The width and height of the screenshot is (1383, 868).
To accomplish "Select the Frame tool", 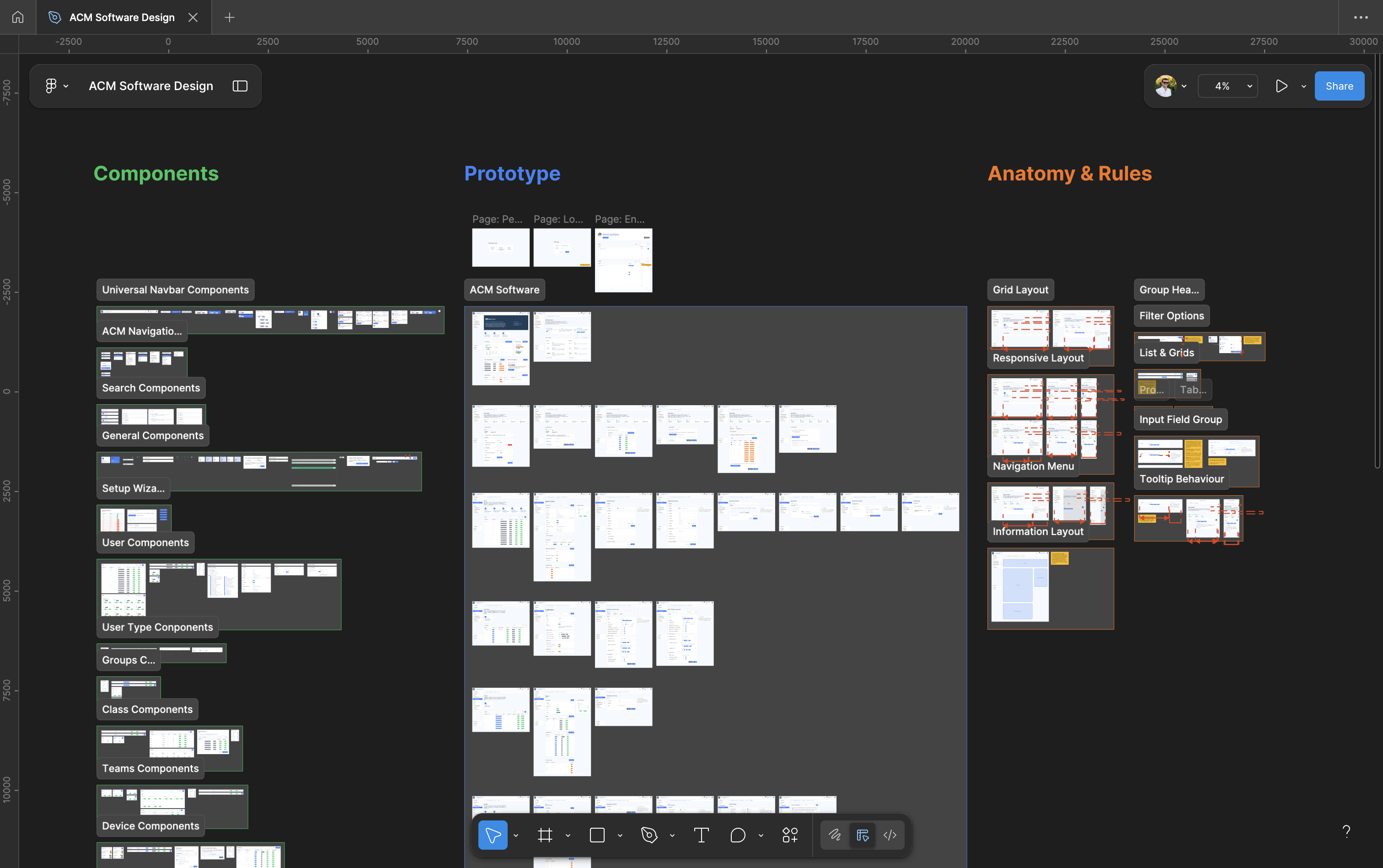I will click(x=545, y=835).
